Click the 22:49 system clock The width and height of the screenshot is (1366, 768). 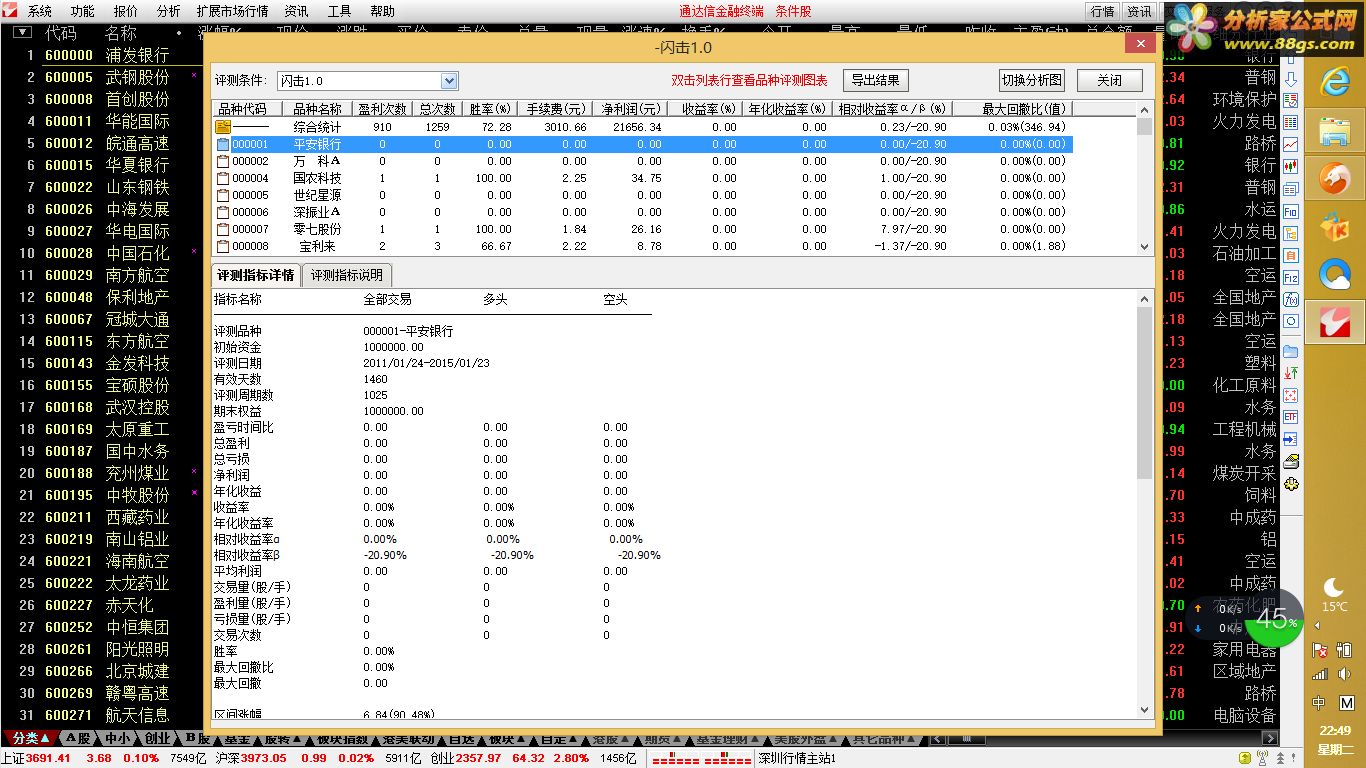pyautogui.click(x=1335, y=731)
